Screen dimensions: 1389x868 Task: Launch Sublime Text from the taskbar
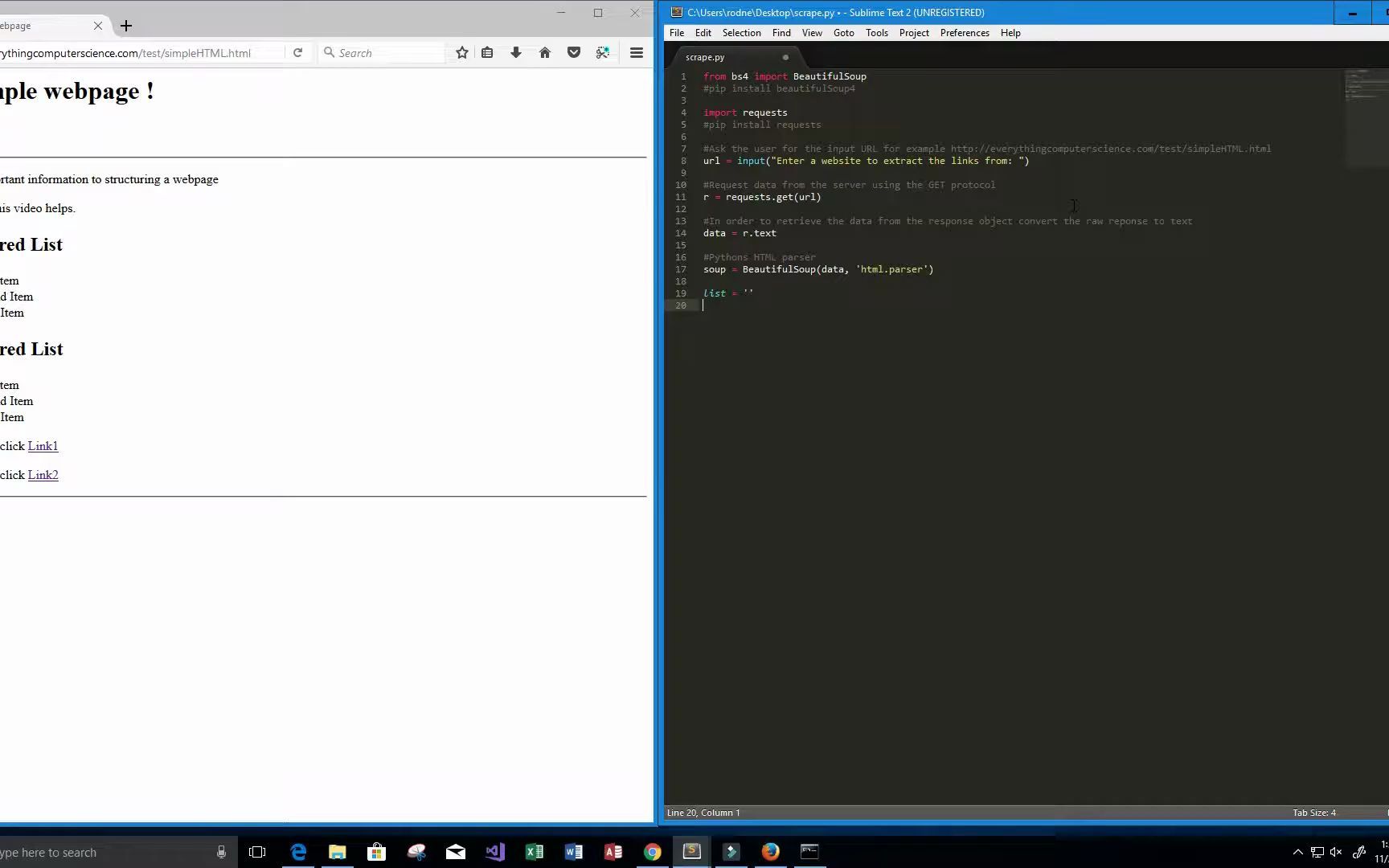[x=691, y=851]
